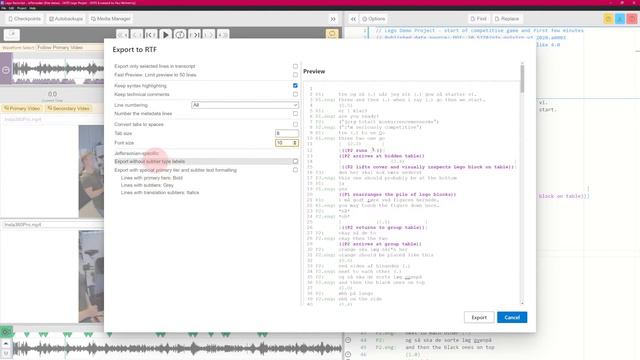Click the blue square icon in the editor toolbar
Viewport: 640px width, 360px height.
pos(620,19)
